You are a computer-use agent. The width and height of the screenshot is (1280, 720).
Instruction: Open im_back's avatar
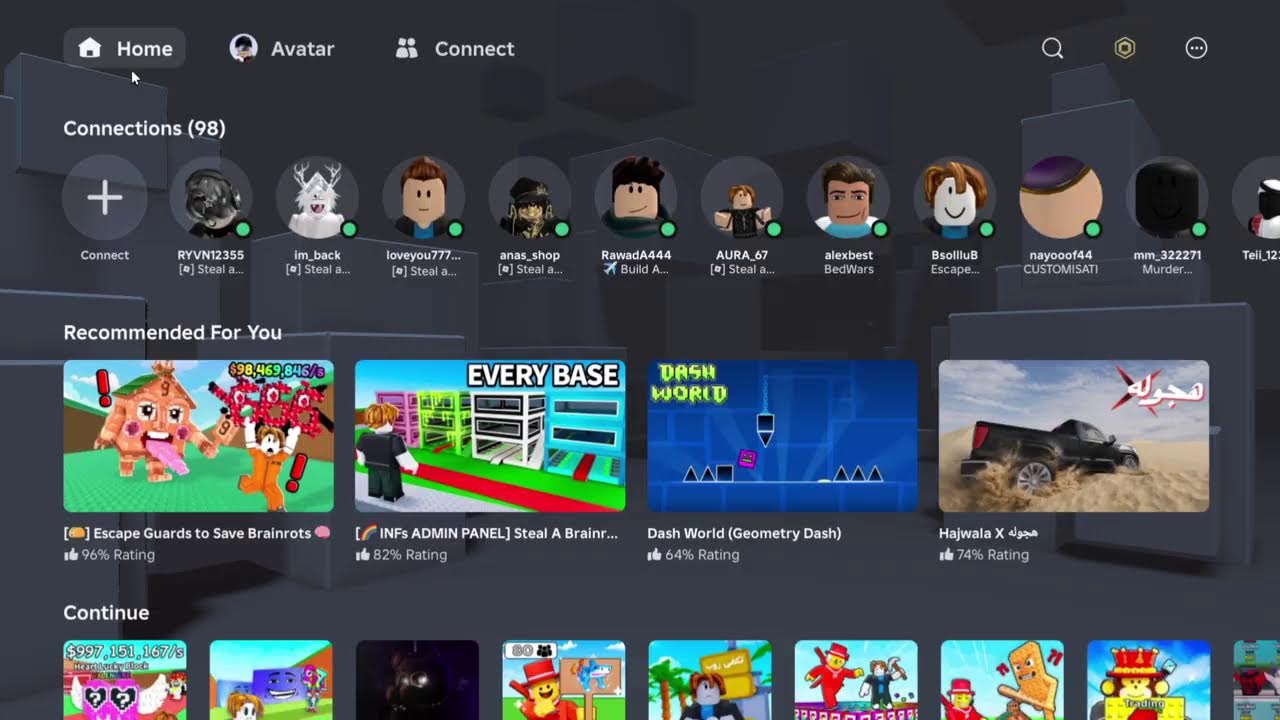tap(317, 197)
